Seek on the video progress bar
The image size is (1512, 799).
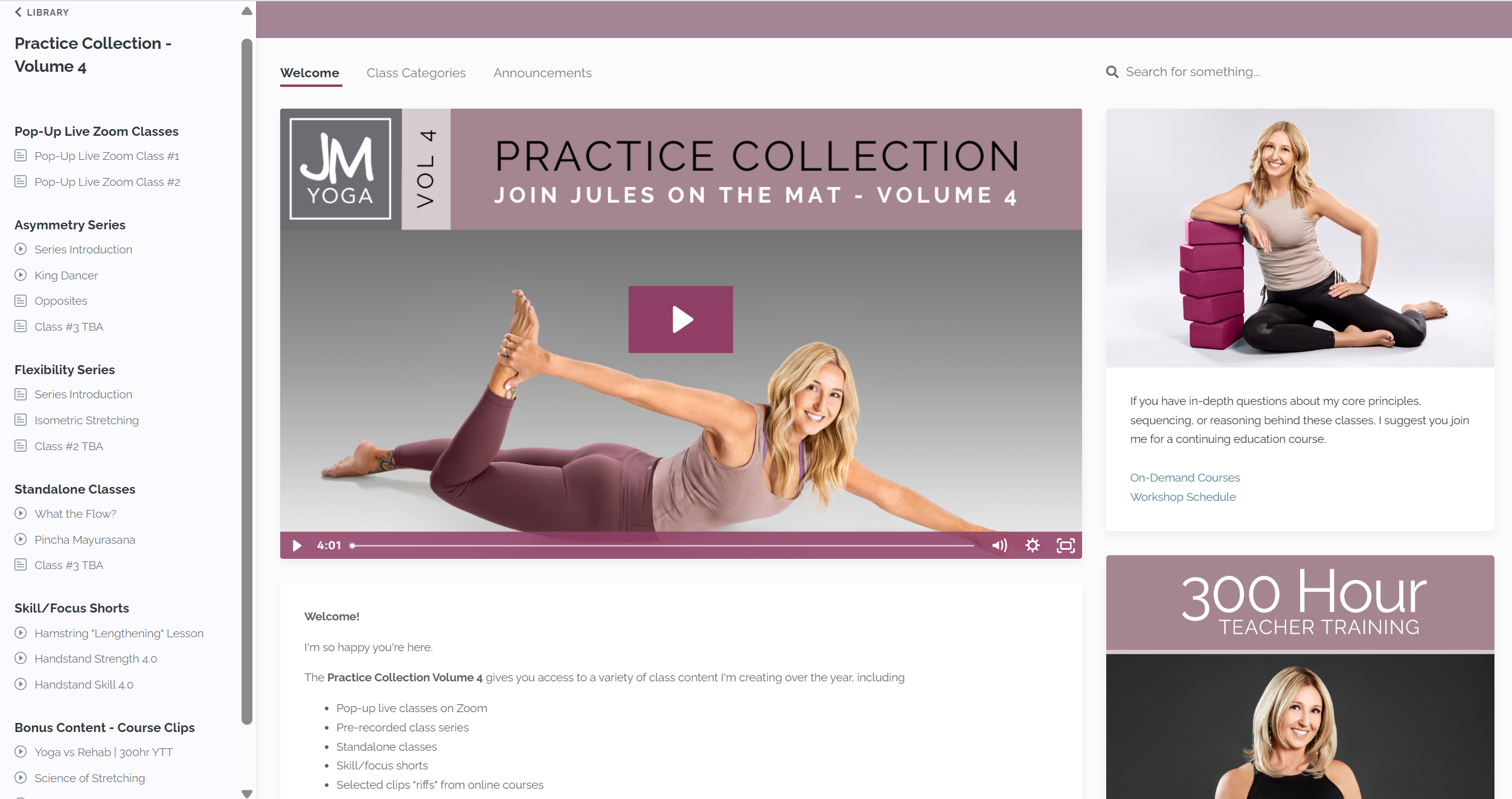[662, 546]
